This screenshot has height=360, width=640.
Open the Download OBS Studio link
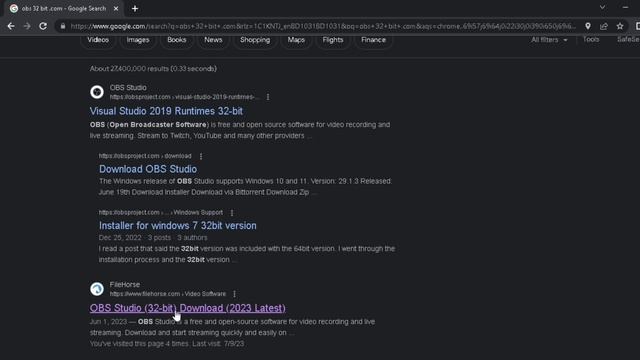point(148,169)
